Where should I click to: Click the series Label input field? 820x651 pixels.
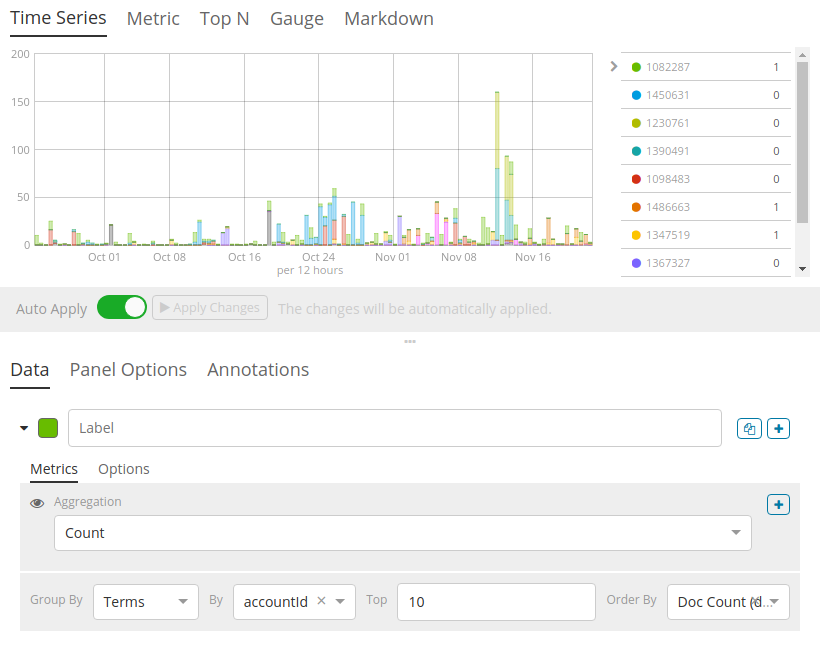click(394, 428)
